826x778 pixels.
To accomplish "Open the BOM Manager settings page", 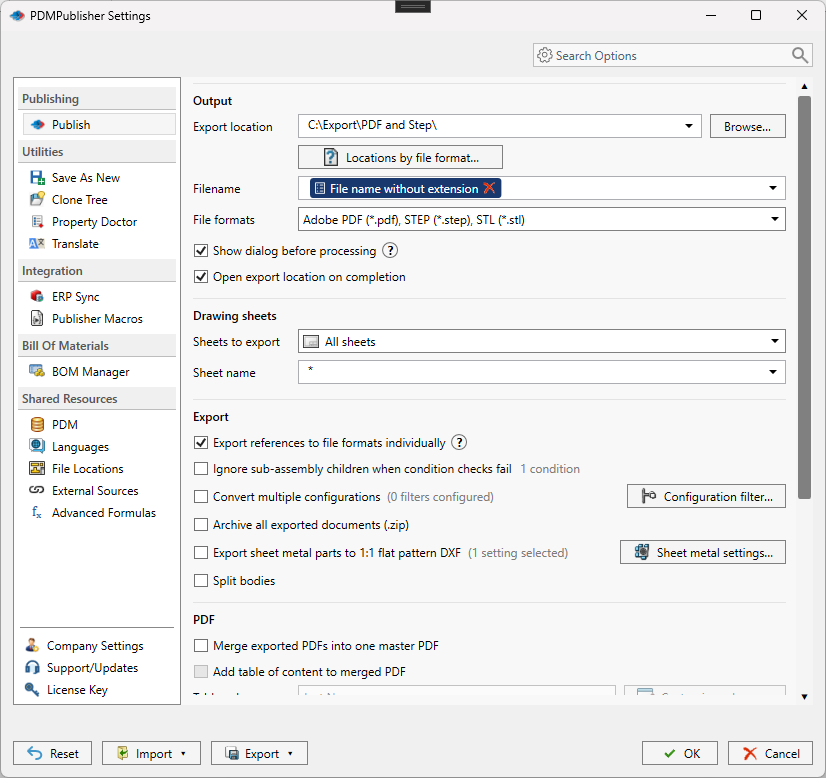I will pos(91,372).
